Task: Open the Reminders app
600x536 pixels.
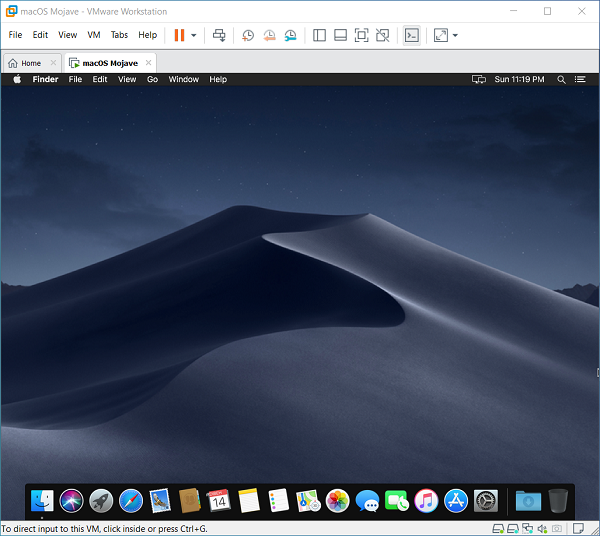Action: (278, 500)
